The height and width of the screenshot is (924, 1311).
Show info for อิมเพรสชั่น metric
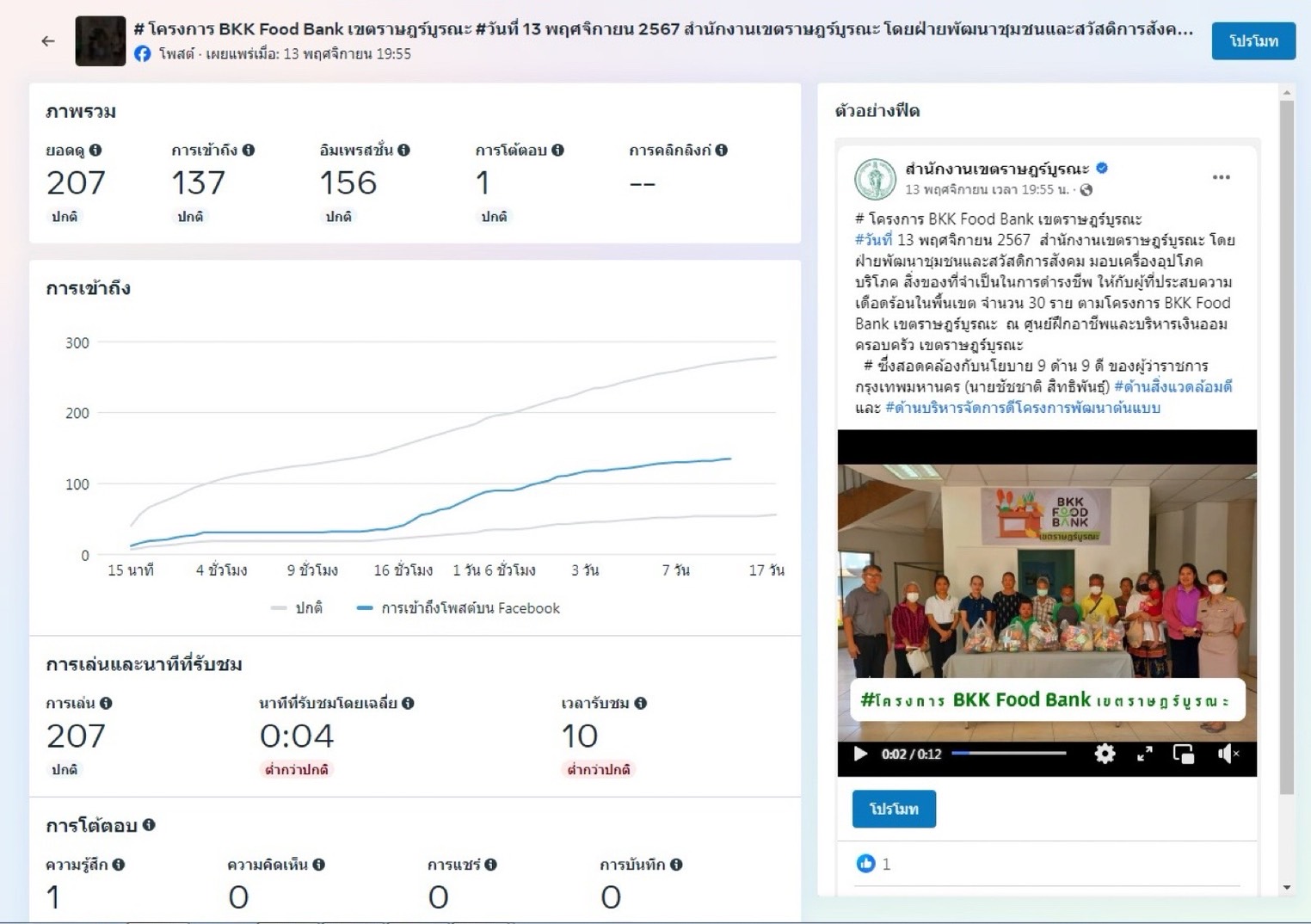[x=403, y=150]
